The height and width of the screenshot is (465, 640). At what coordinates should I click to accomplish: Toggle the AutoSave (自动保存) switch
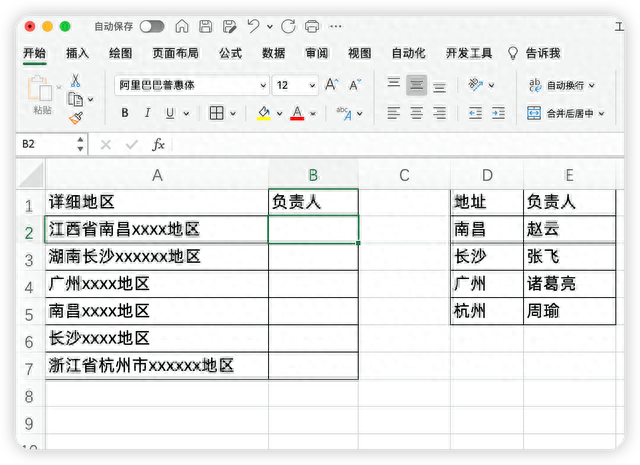[151, 27]
